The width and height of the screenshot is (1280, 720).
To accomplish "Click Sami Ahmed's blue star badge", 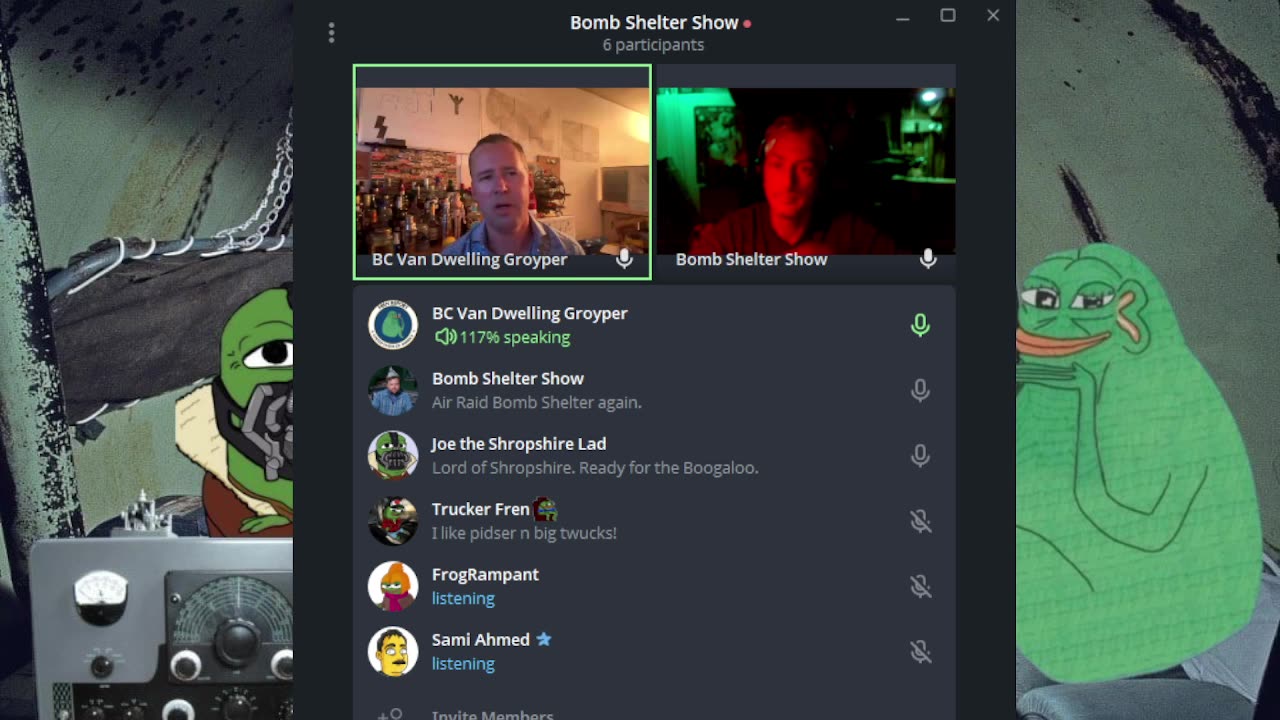I will [543, 639].
